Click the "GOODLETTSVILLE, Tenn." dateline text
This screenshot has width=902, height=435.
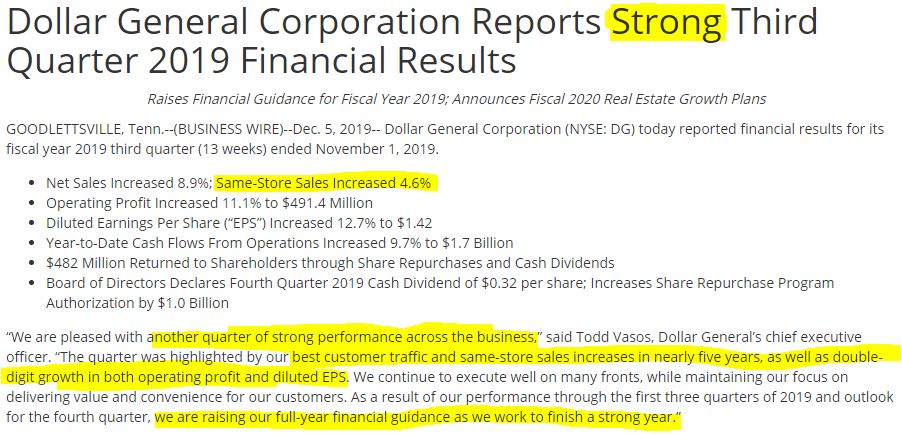[76, 131]
